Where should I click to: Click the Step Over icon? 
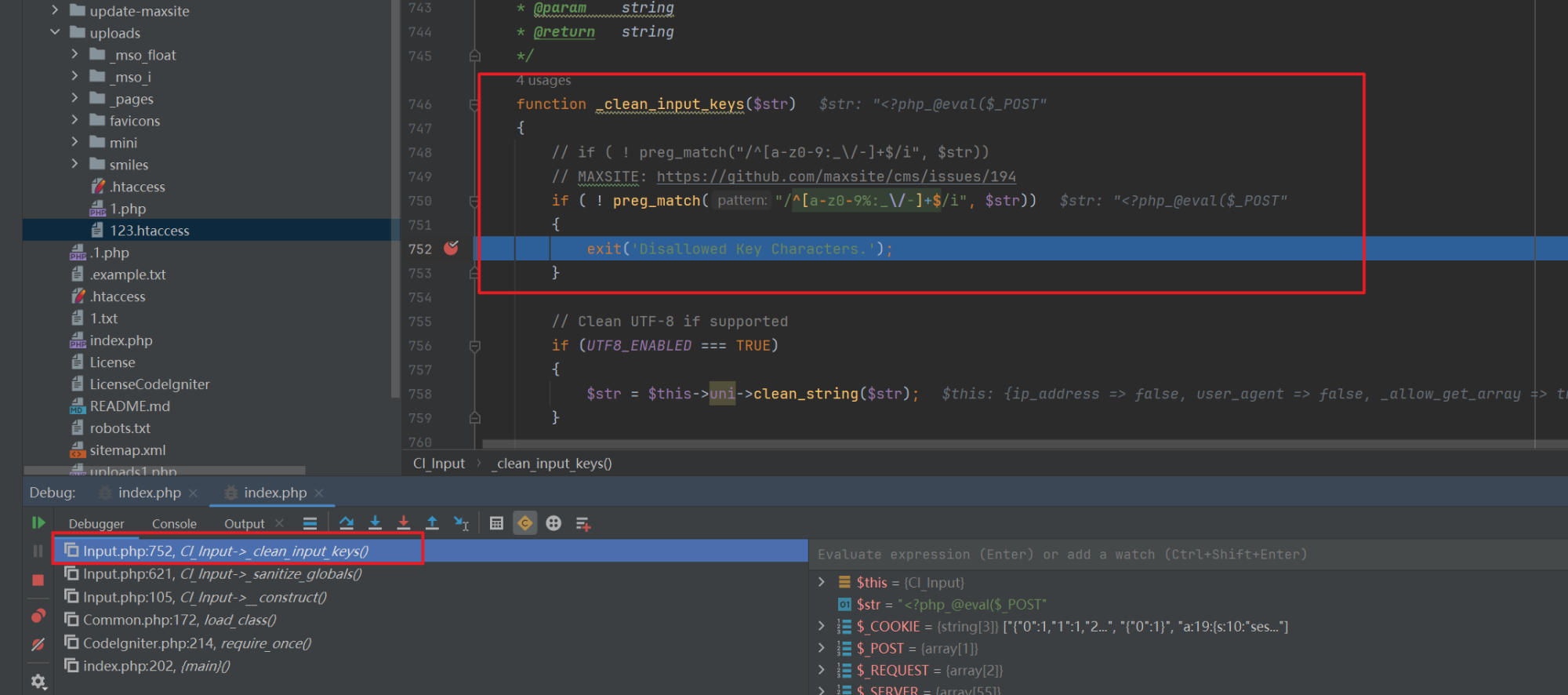(347, 523)
